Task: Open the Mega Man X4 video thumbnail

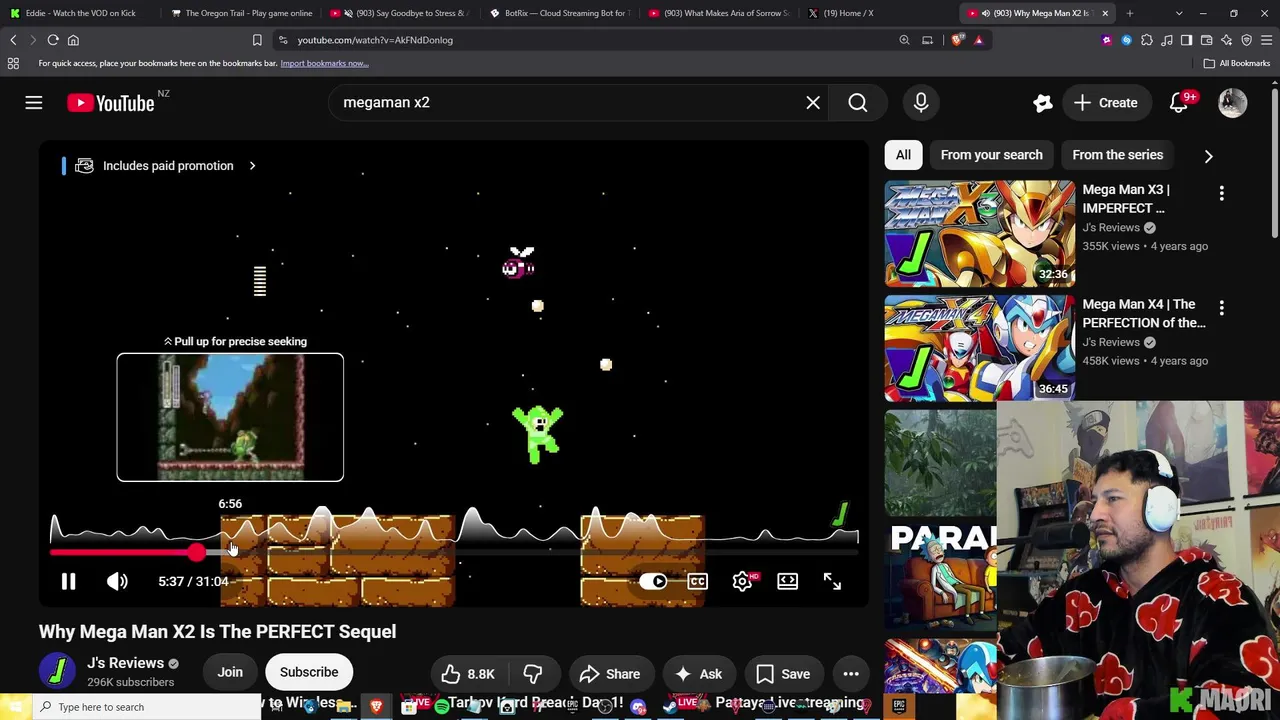Action: coord(980,348)
